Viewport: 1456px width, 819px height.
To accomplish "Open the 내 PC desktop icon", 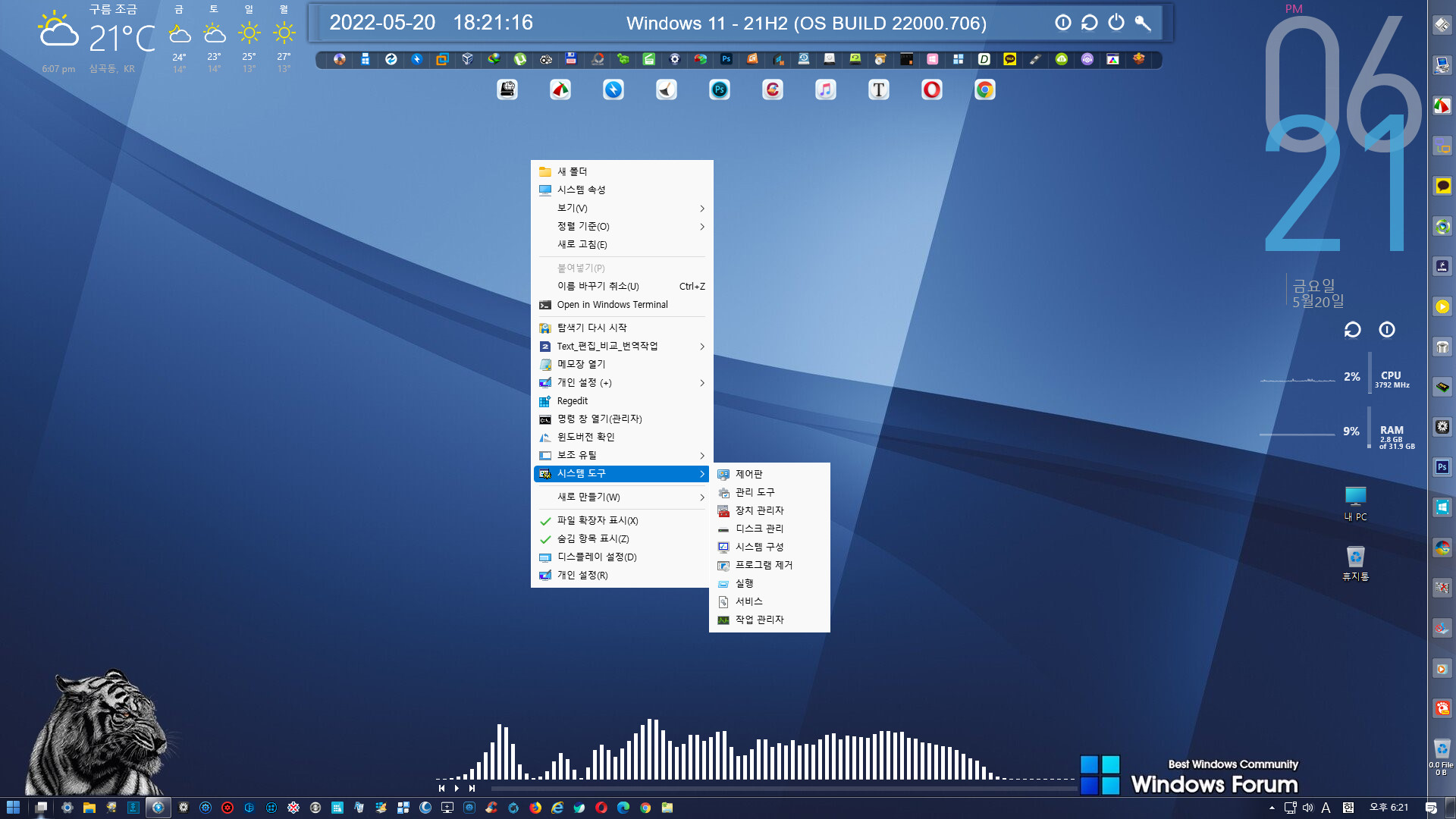I will pos(1356,504).
